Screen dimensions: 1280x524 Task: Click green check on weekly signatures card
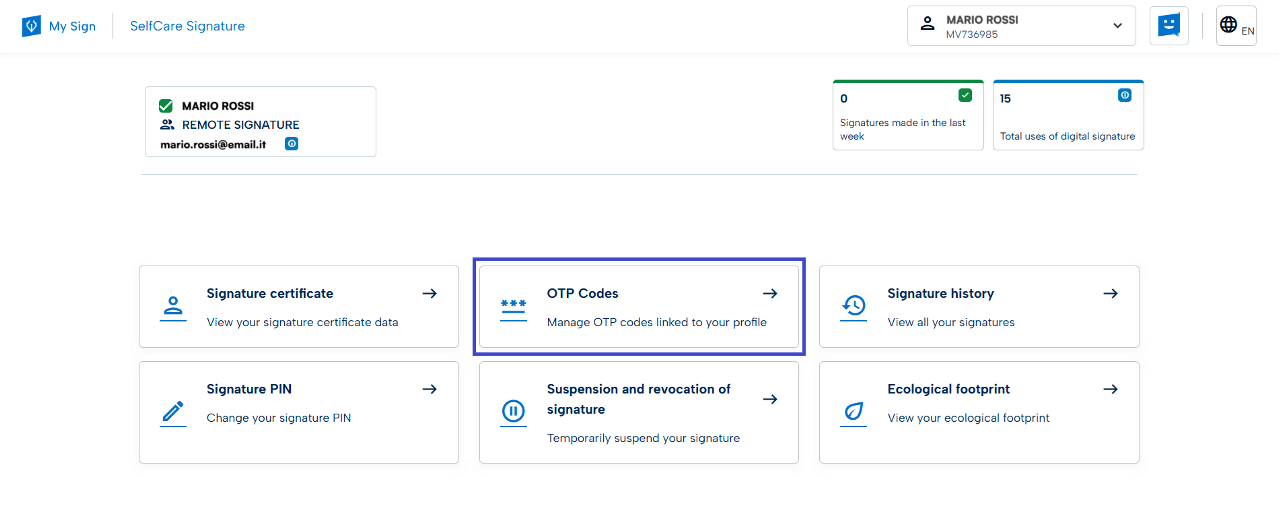pos(965,95)
